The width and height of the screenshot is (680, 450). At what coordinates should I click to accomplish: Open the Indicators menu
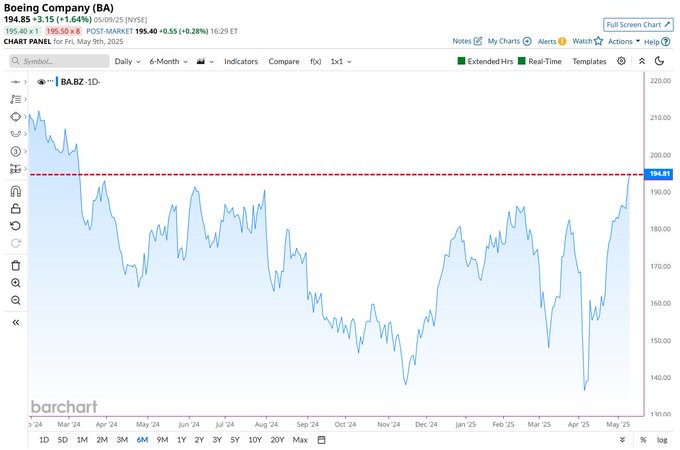tap(241, 62)
